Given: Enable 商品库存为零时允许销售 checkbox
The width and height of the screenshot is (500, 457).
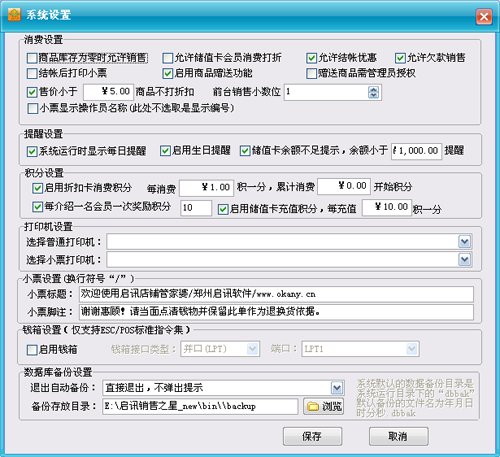Looking at the screenshot, I should point(32,58).
